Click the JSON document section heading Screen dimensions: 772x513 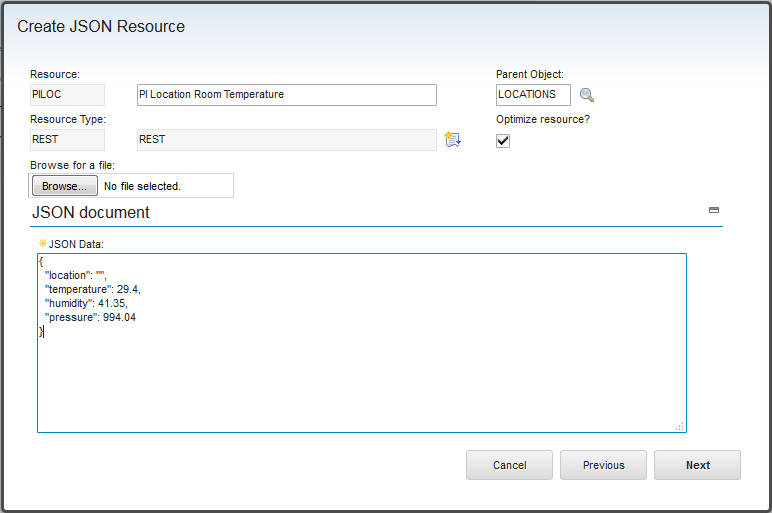tap(91, 212)
